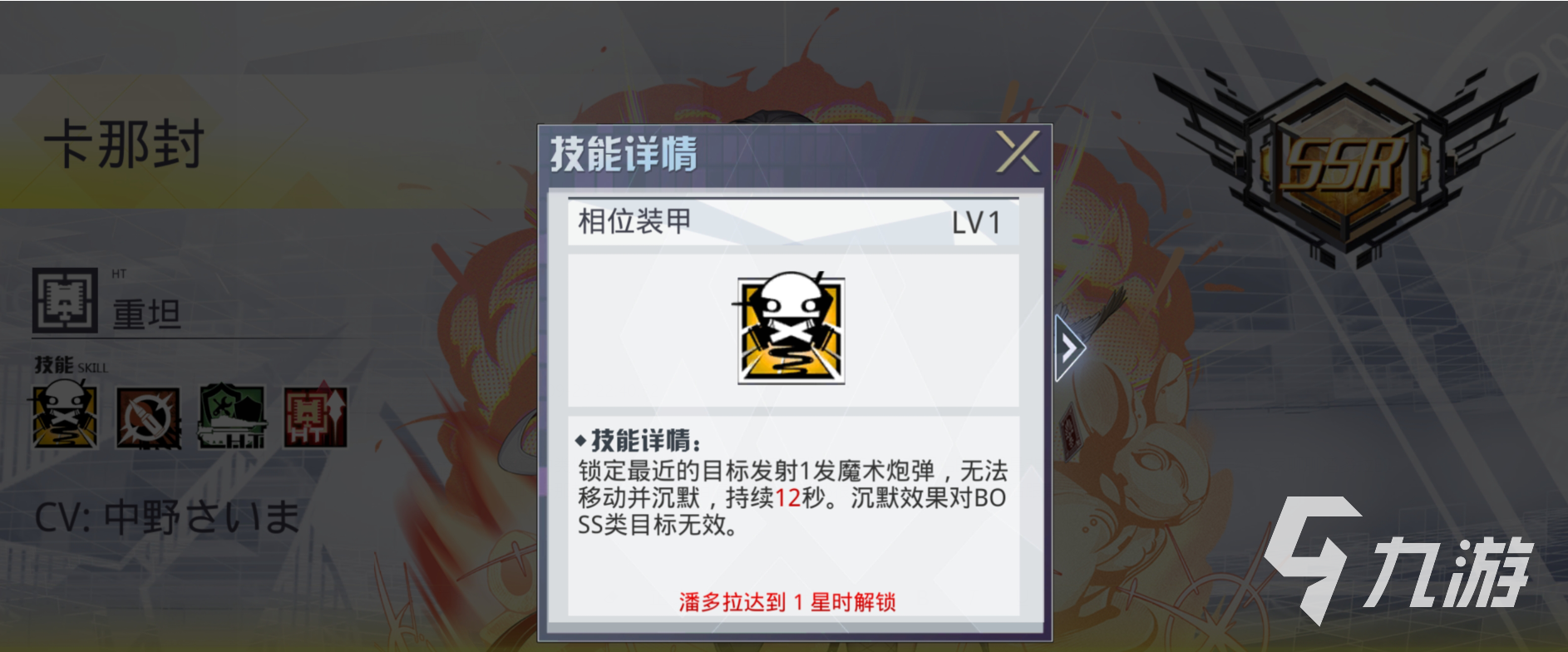Tap the CV: 中野さいま voice actor label

[167, 517]
